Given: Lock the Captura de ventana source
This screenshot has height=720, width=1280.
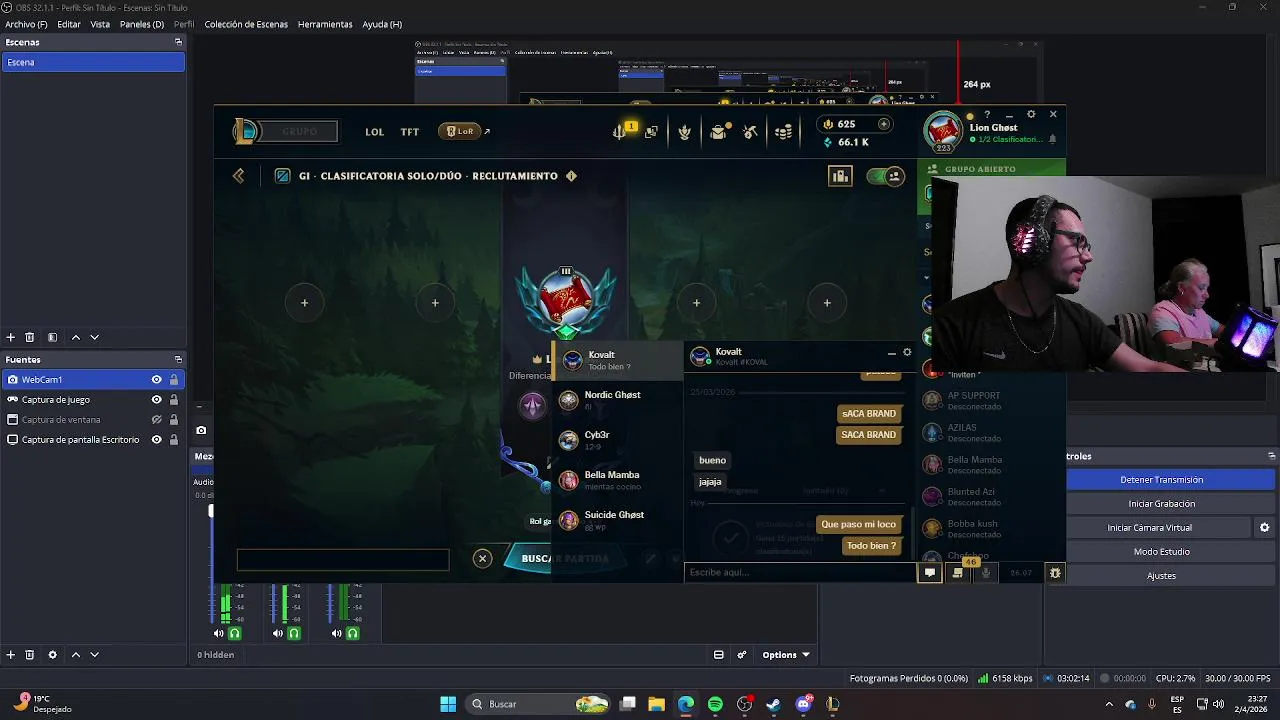Looking at the screenshot, I should [173, 420].
